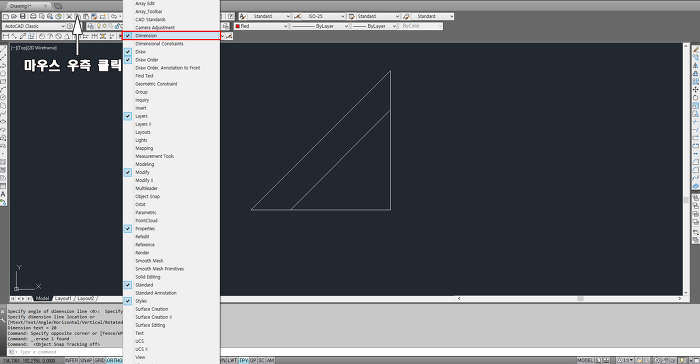Toggle TPY transparency in status bar

(x=243, y=360)
